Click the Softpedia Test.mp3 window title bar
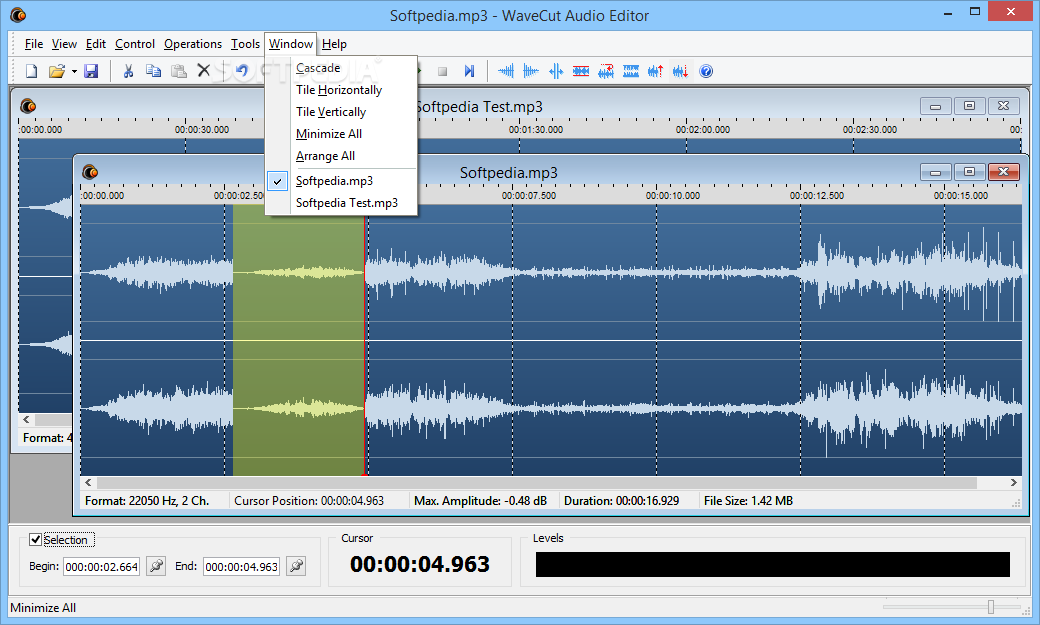This screenshot has height=625, width=1040. click(478, 106)
